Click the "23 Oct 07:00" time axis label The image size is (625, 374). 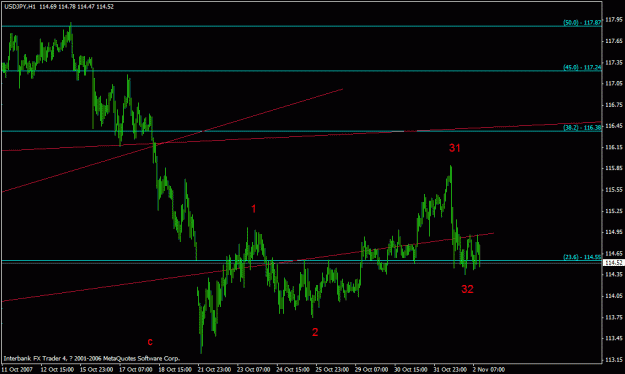tap(254, 370)
